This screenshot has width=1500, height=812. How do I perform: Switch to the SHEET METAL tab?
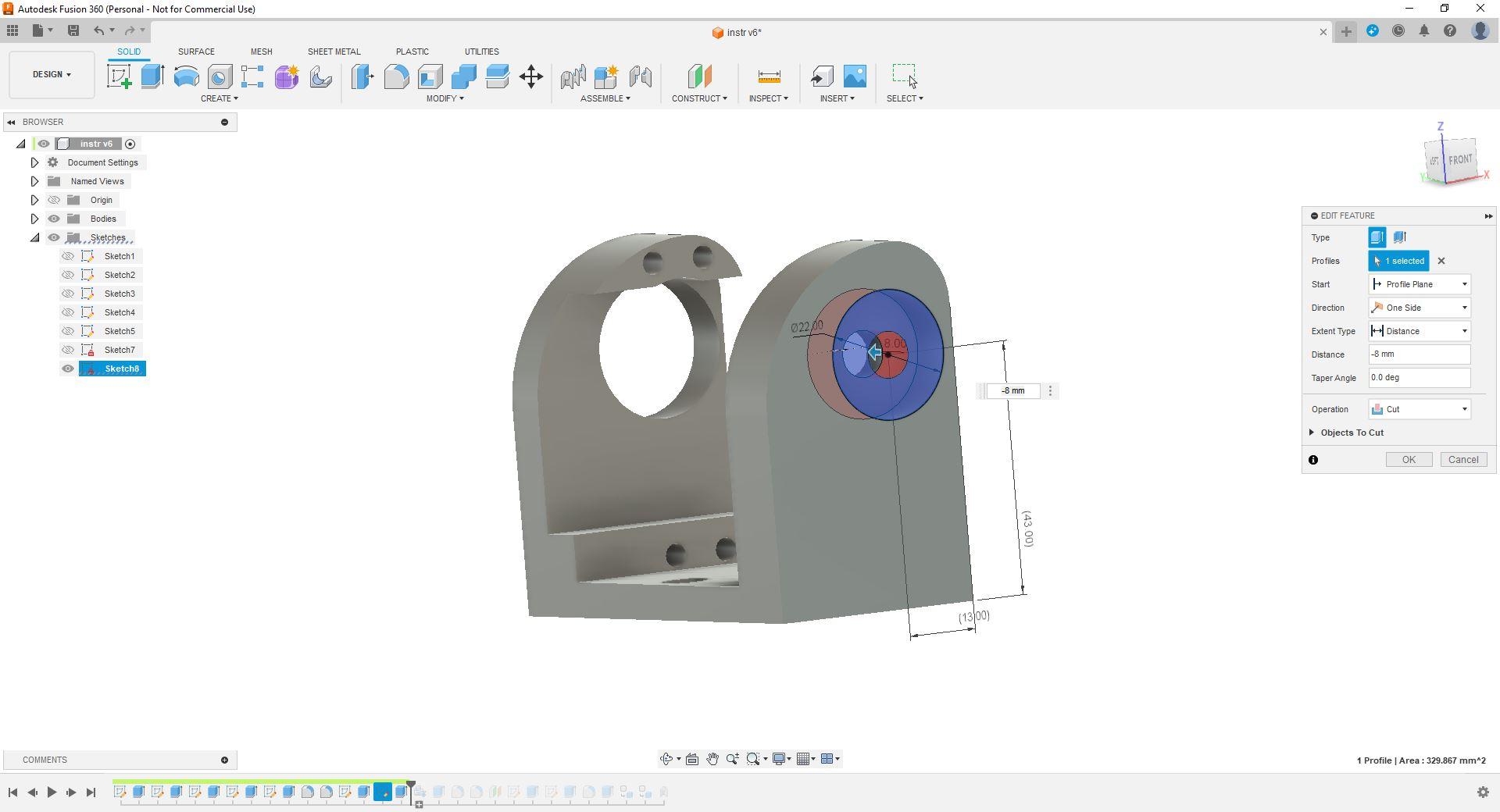334,52
